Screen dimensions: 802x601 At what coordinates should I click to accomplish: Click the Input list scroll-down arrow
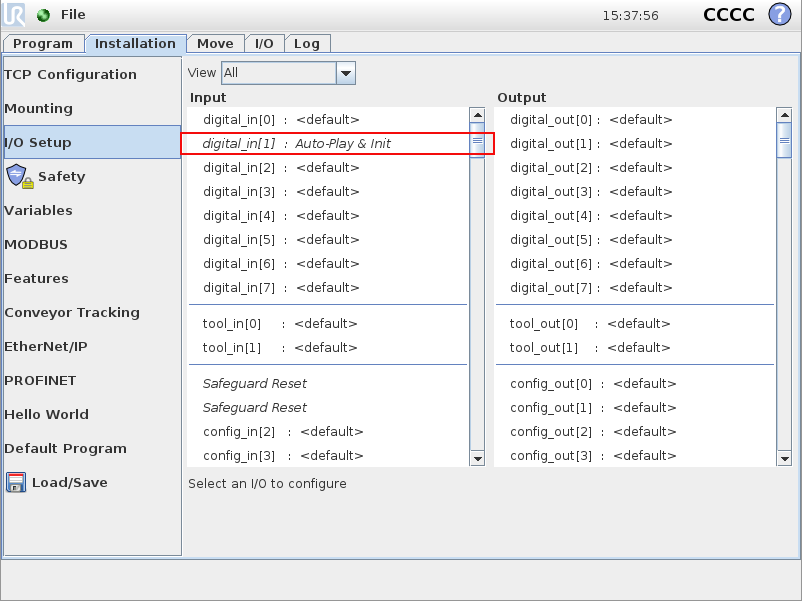(478, 458)
